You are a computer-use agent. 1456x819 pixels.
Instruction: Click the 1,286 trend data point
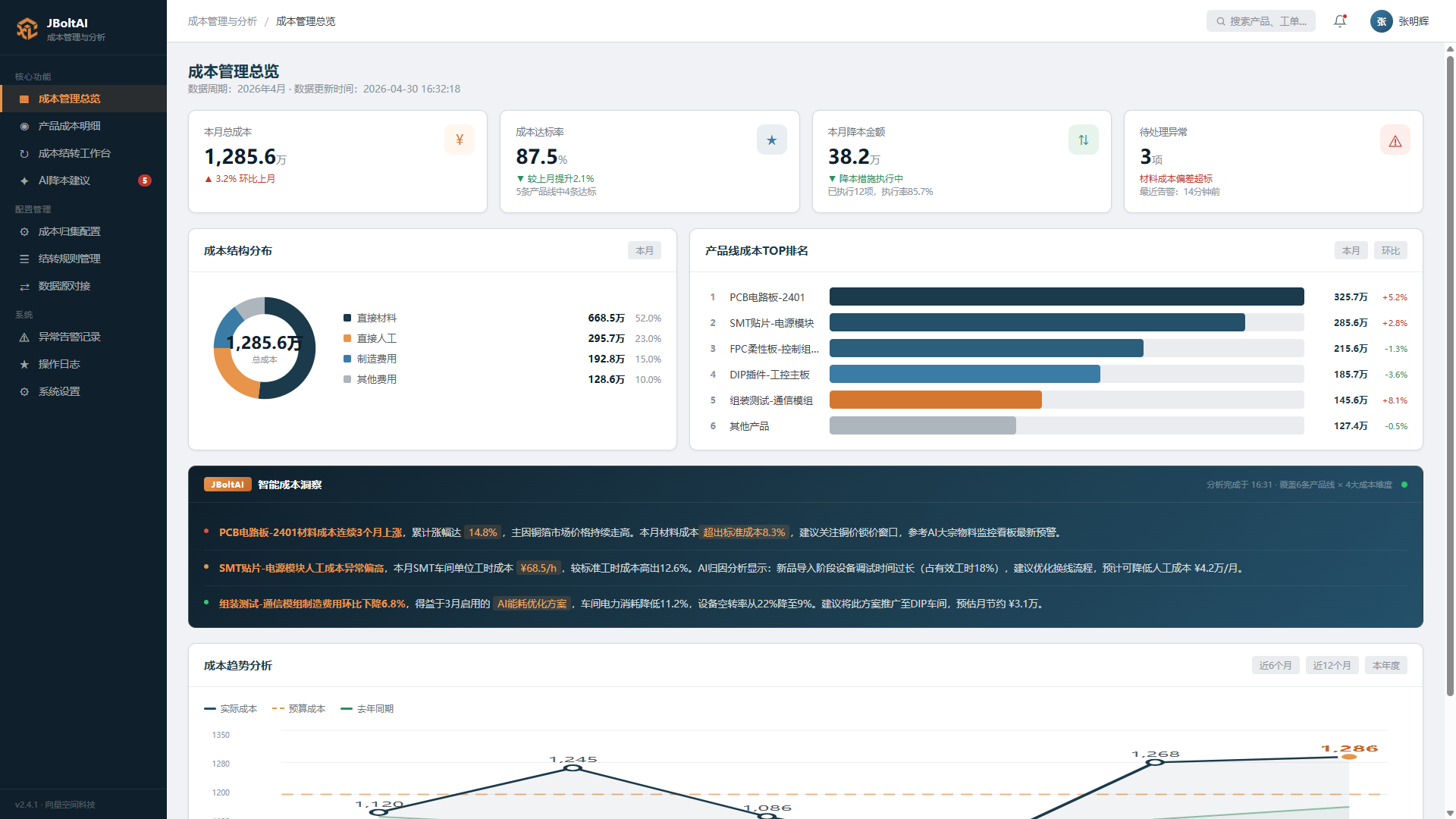click(x=1349, y=757)
